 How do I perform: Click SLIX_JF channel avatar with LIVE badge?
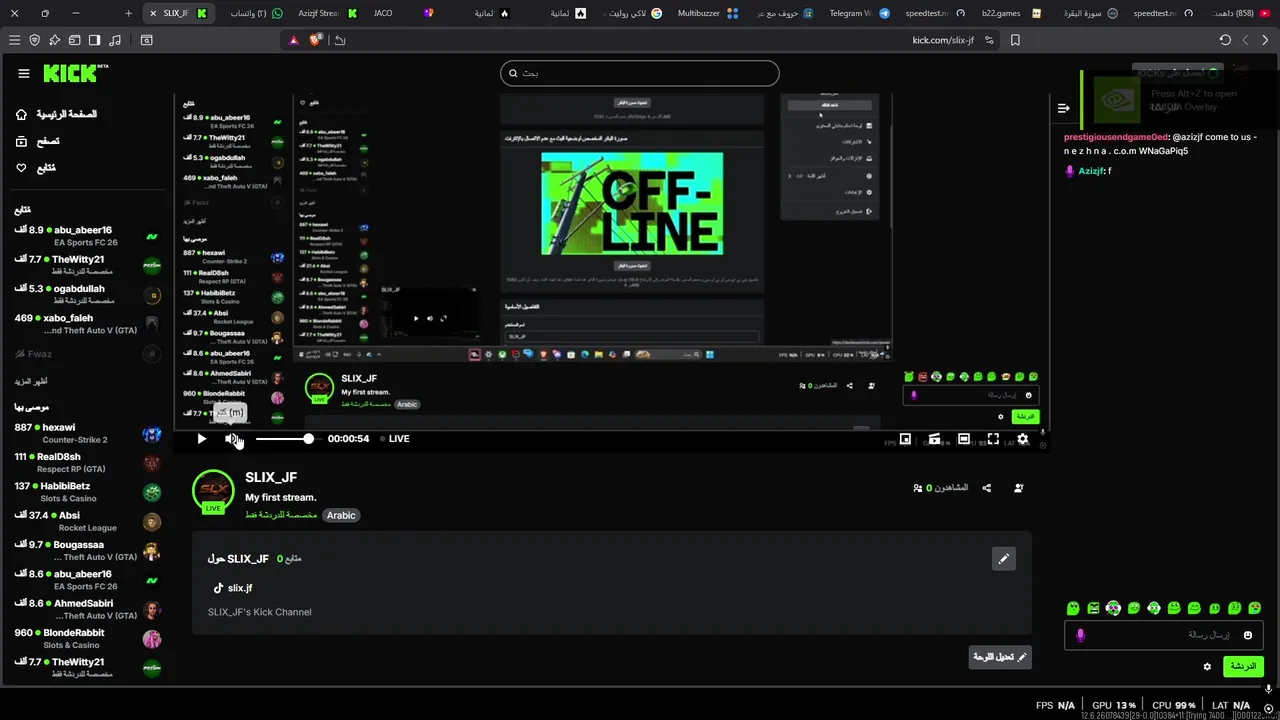[213, 491]
